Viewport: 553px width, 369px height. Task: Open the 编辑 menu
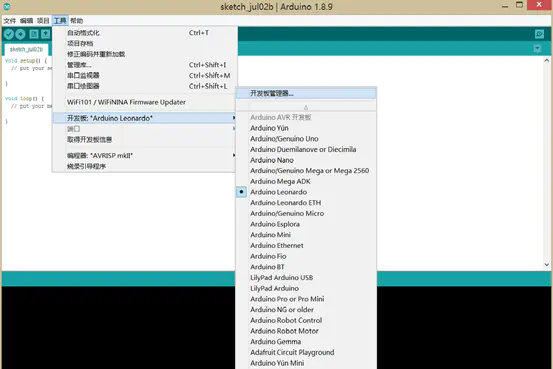pos(26,21)
